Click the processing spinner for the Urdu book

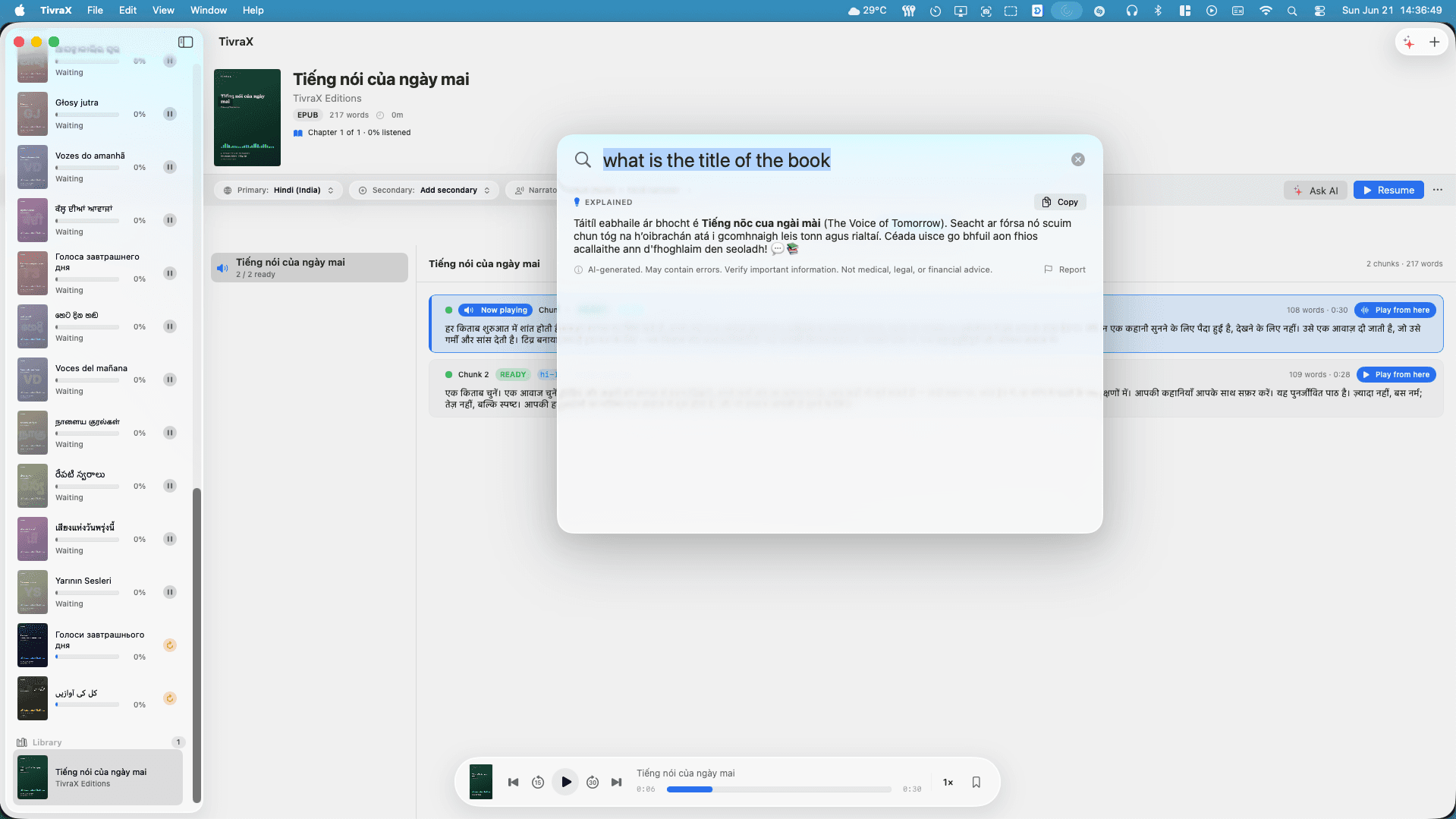[170, 698]
